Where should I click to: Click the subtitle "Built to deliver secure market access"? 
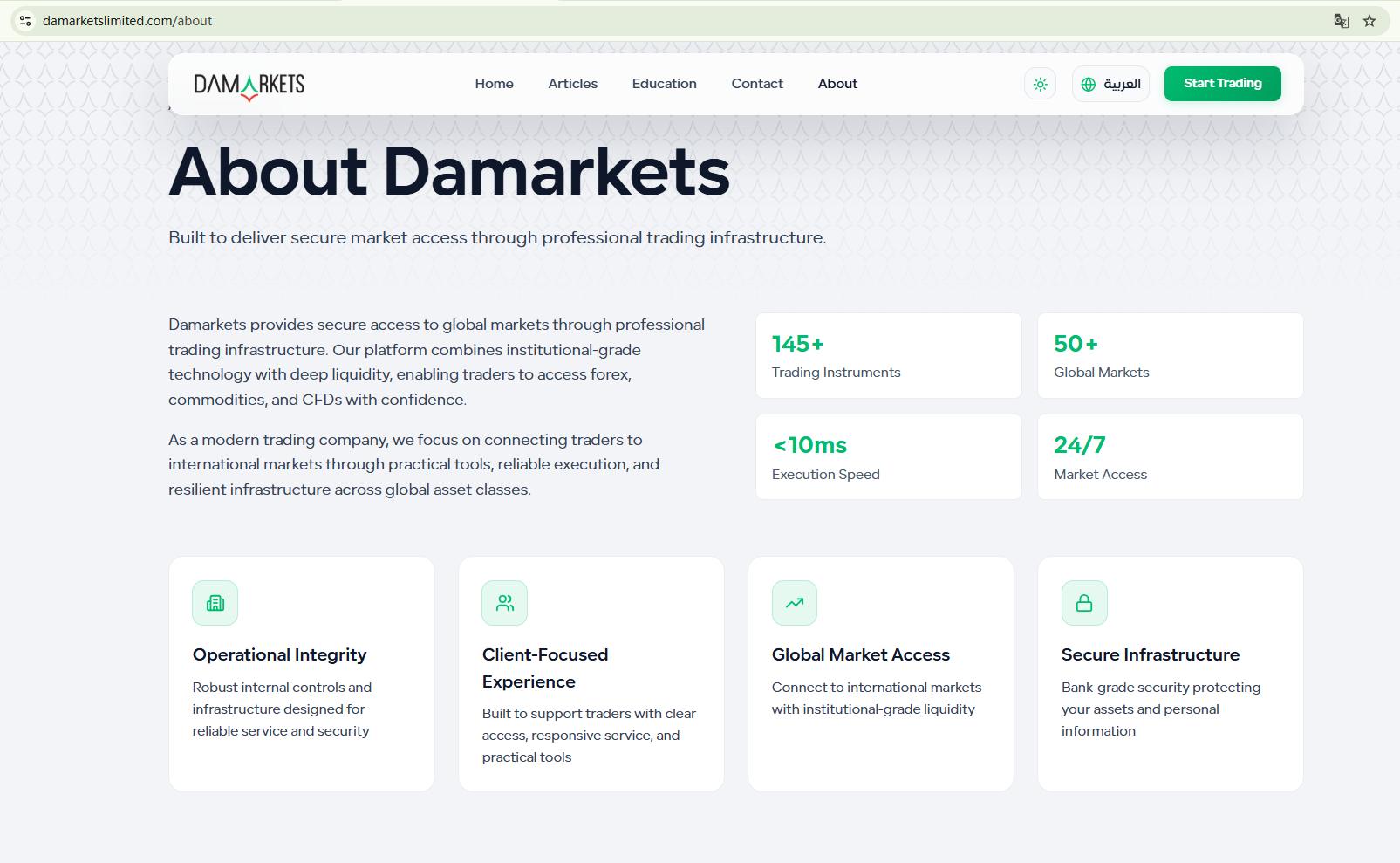pyautogui.click(x=497, y=237)
